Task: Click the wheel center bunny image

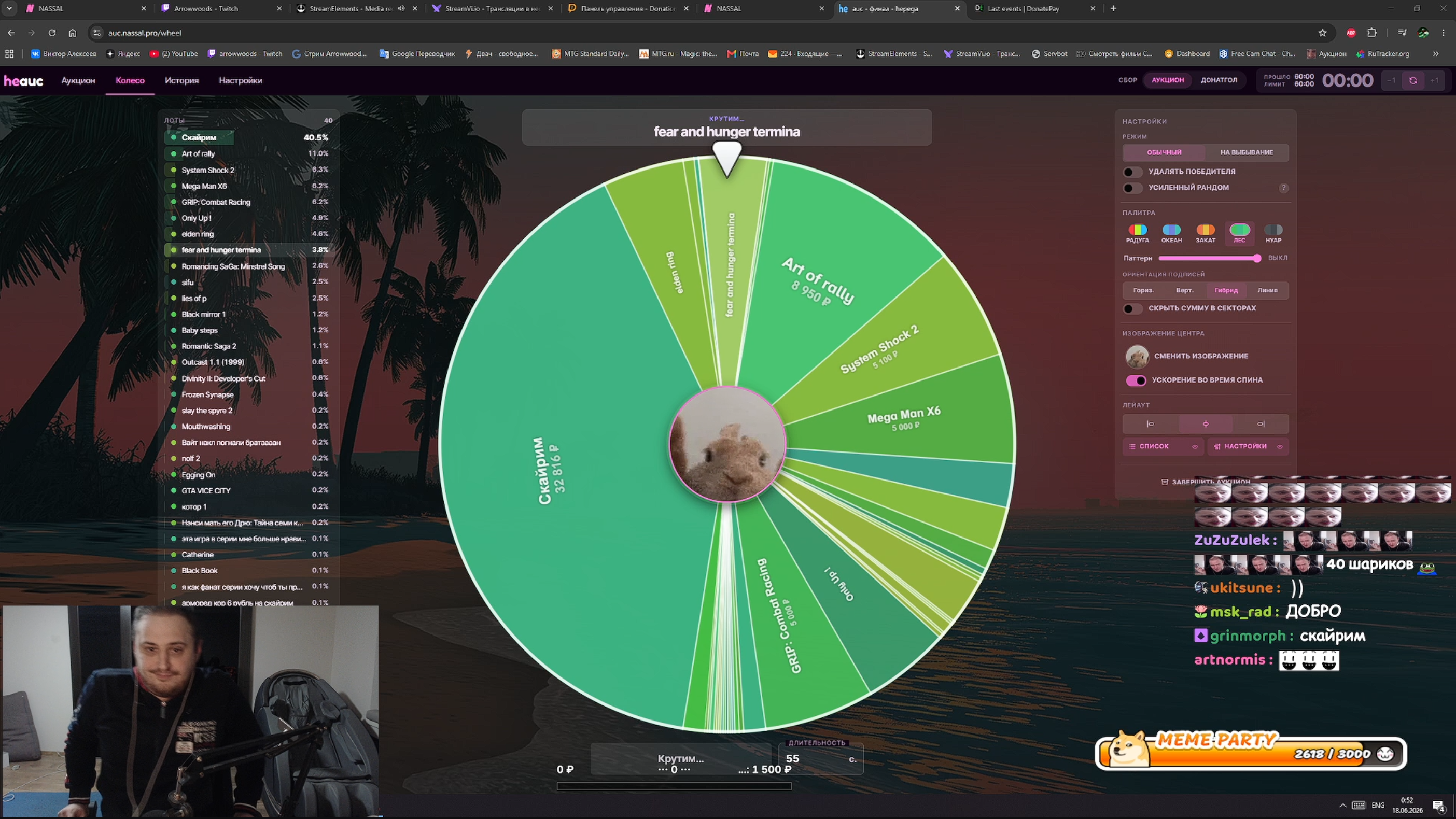Action: pyautogui.click(x=727, y=444)
